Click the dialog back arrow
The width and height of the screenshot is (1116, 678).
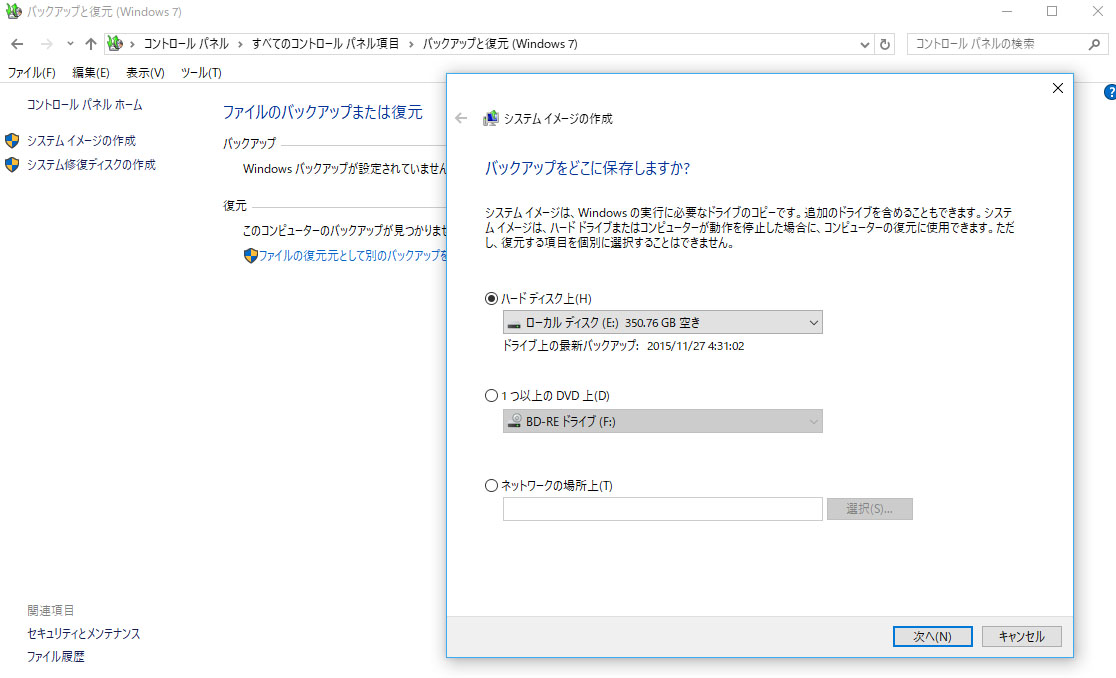coord(461,119)
